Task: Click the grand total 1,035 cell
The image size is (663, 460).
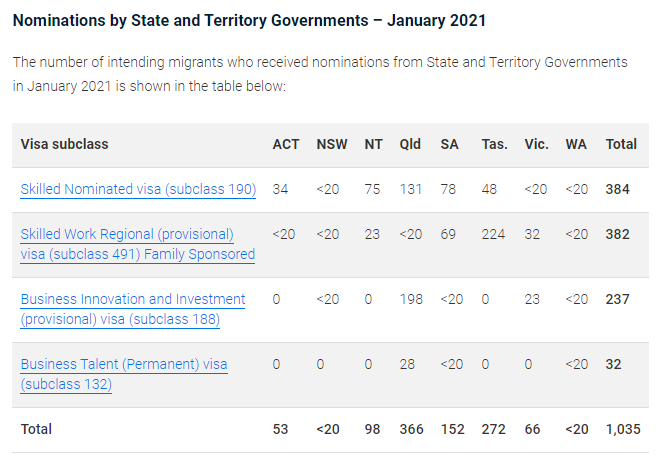Action: (621, 429)
